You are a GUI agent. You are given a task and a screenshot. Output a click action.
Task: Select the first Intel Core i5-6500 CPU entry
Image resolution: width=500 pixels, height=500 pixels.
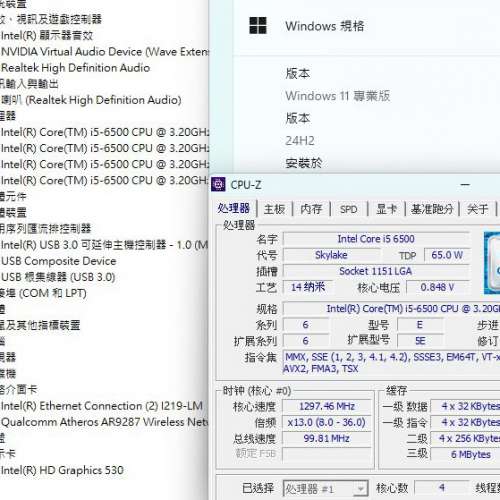(105, 132)
